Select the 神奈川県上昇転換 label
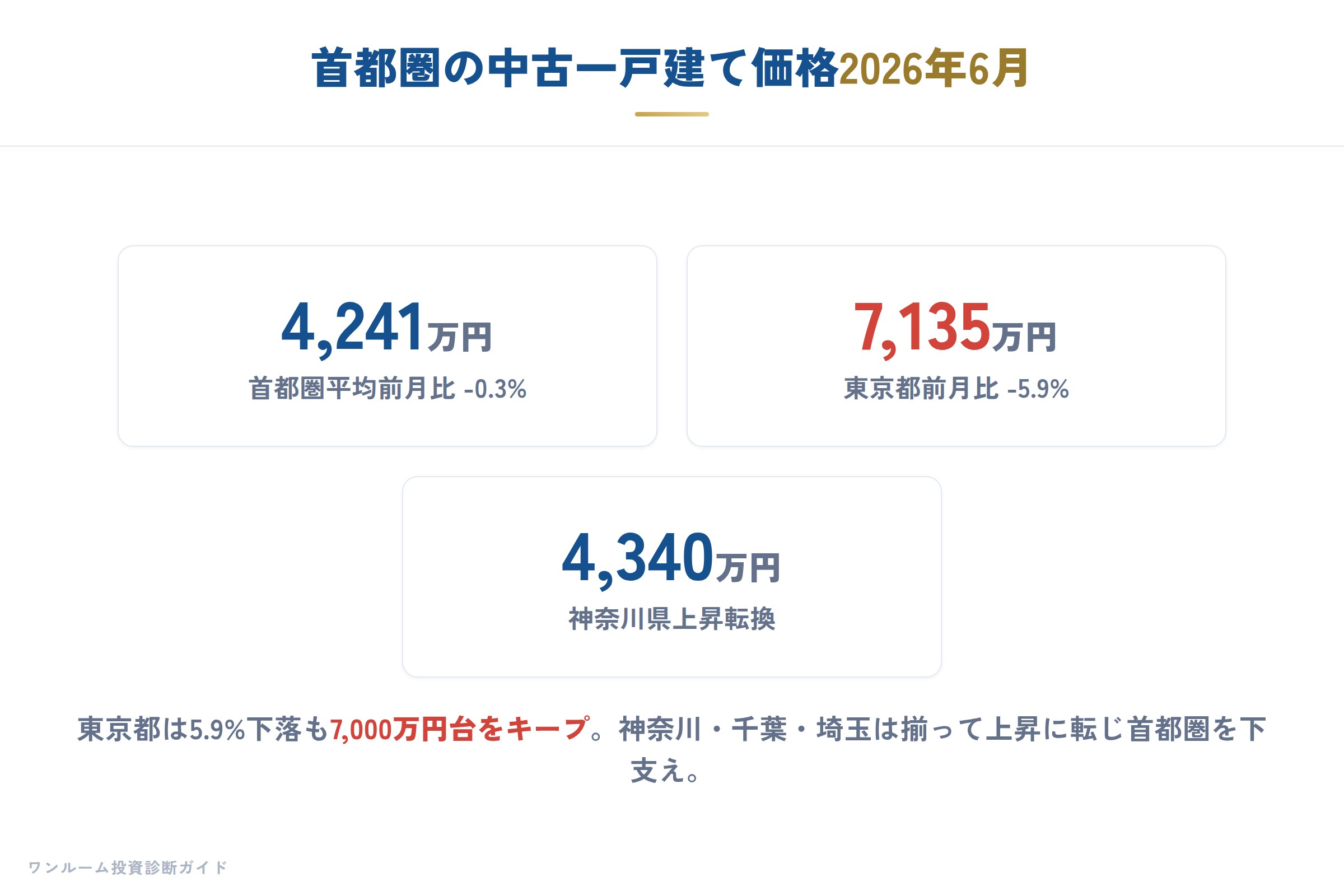Viewport: 1344px width, 896px height. tap(671, 619)
